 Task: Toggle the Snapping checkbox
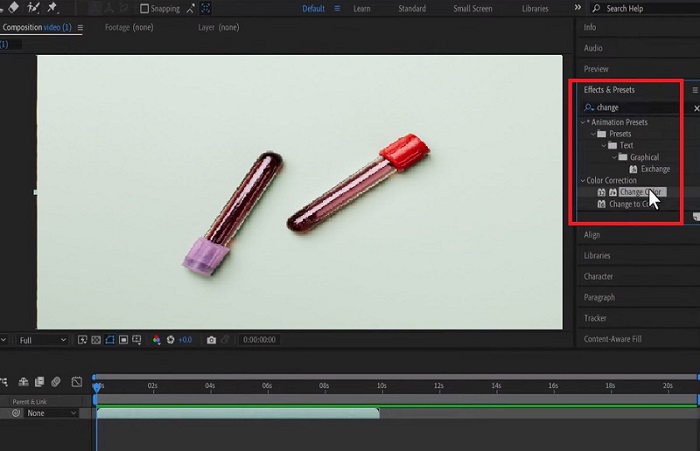click(x=144, y=8)
